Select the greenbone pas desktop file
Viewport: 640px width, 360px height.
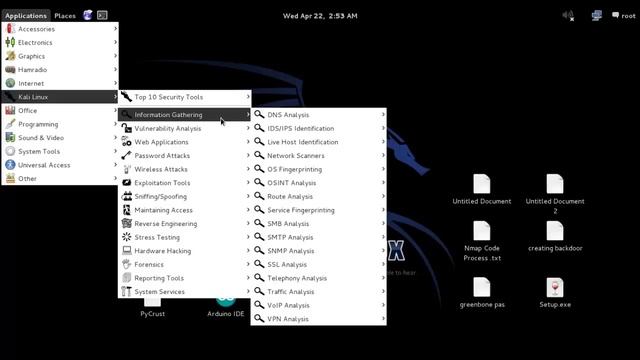point(482,293)
